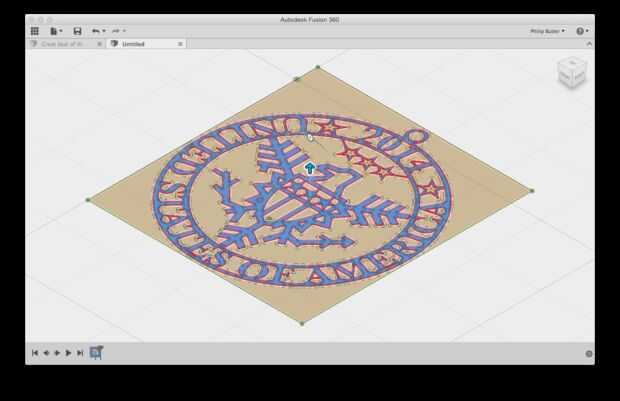Jump to timeline end
This screenshot has width=620, height=401.
[x=80, y=353]
